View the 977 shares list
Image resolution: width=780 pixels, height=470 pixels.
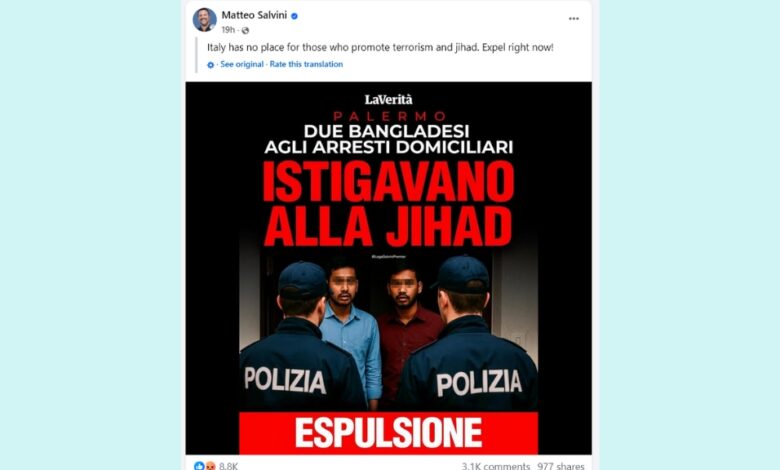pyautogui.click(x=561, y=467)
